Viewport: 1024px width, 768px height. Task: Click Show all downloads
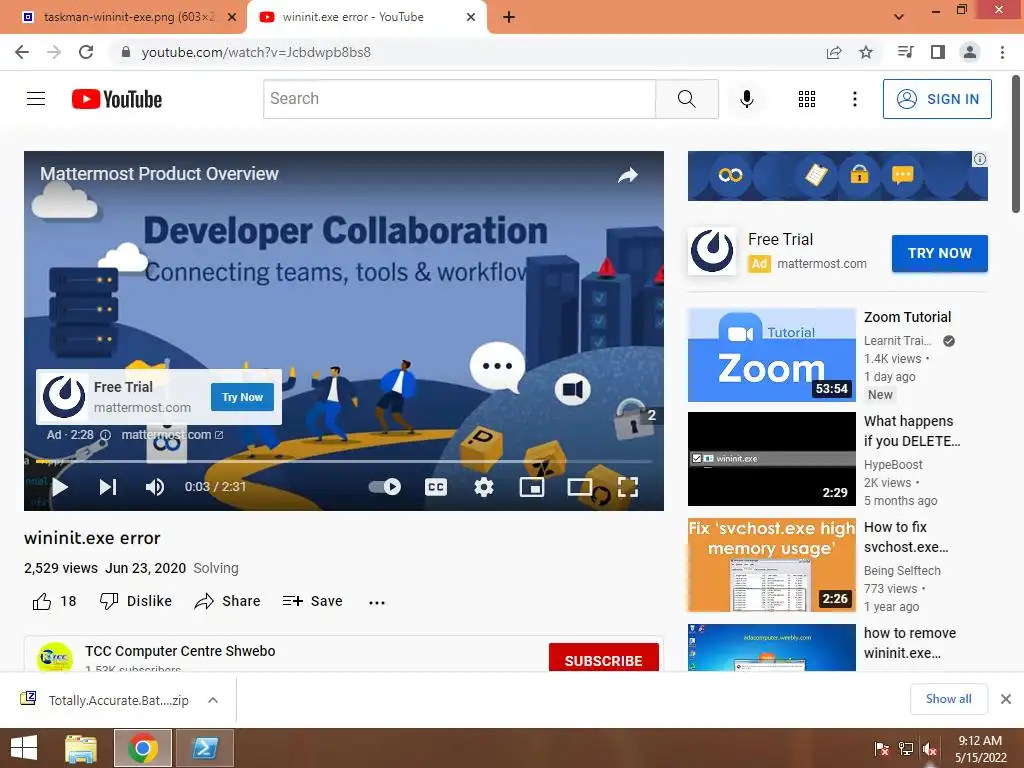948,699
